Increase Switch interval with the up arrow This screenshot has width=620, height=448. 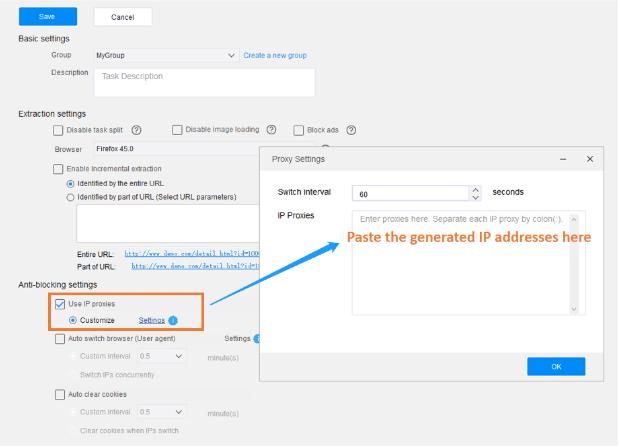point(476,190)
